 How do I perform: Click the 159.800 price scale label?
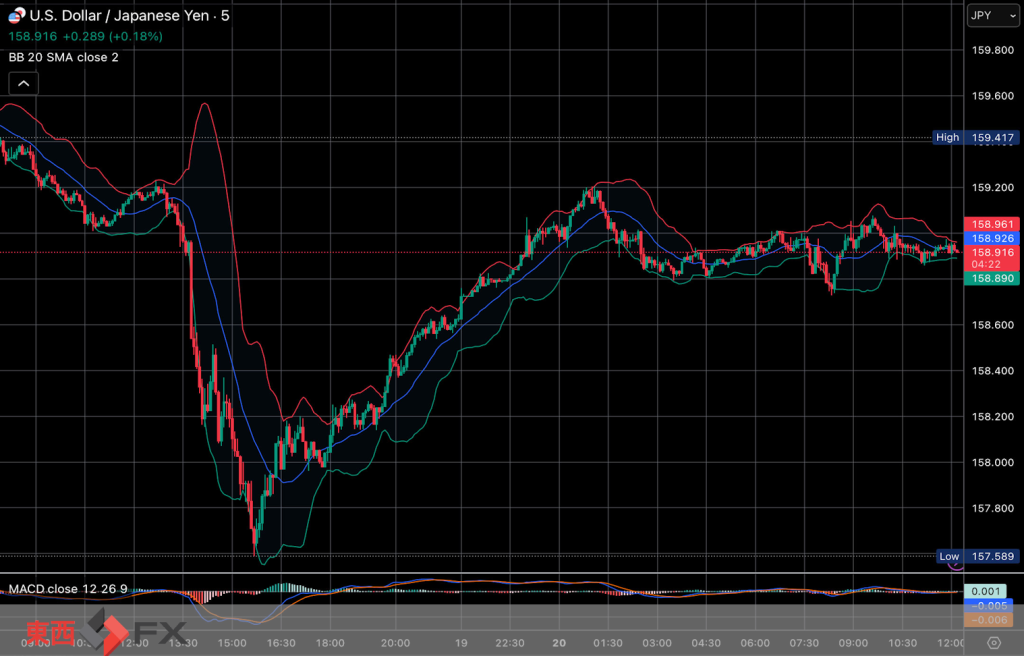[x=989, y=50]
